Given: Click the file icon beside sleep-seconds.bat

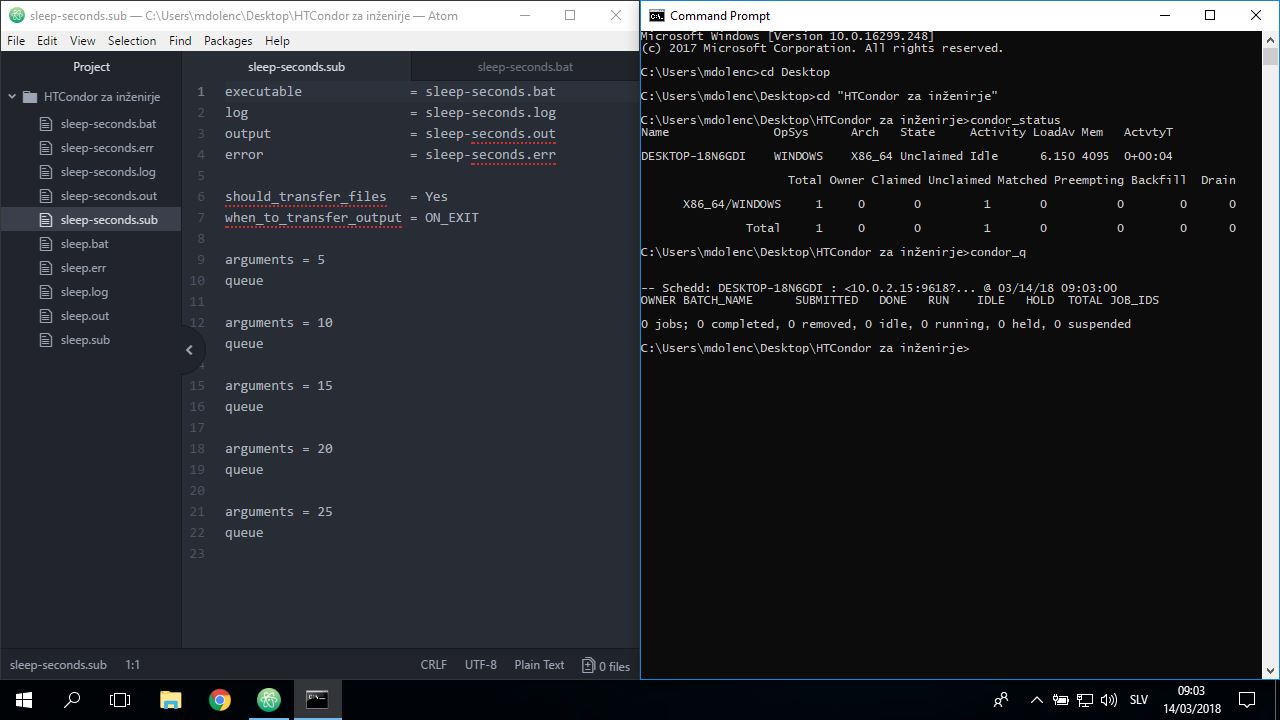Looking at the screenshot, I should click(x=45, y=124).
